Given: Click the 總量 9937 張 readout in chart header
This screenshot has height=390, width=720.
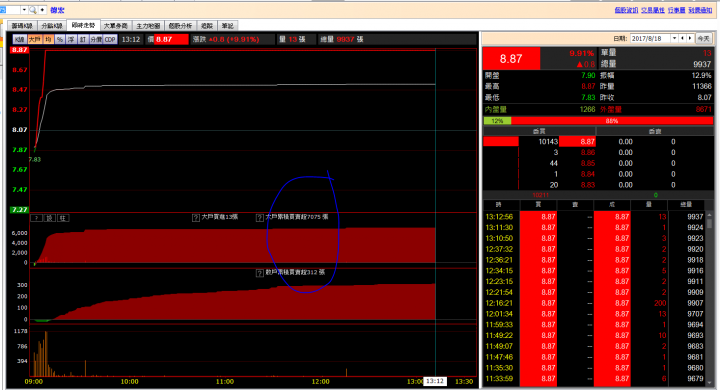Looking at the screenshot, I should [x=342, y=40].
